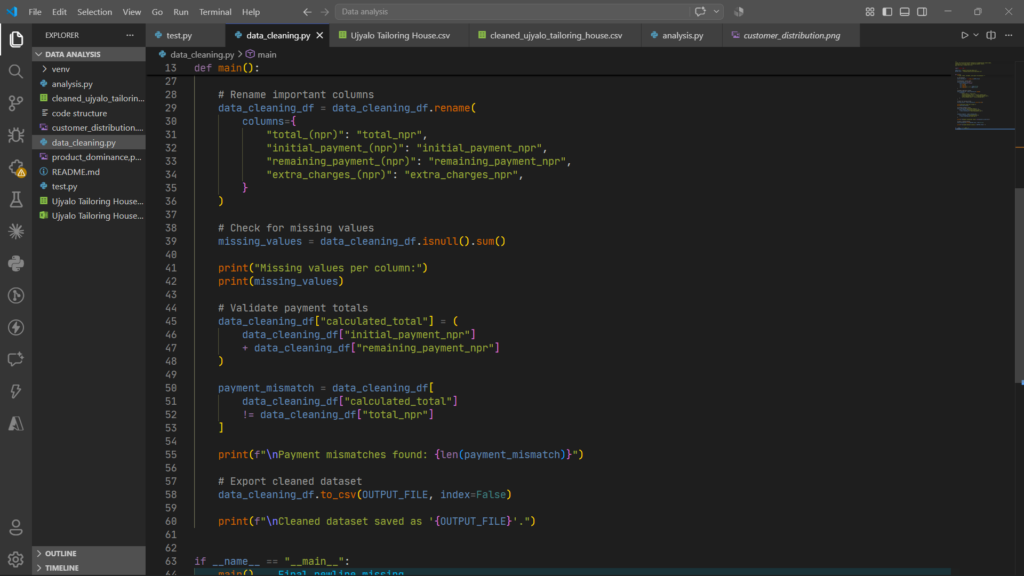Open Explorer Views and More Actions ellipsis
1024x576 pixels.
pos(130,35)
